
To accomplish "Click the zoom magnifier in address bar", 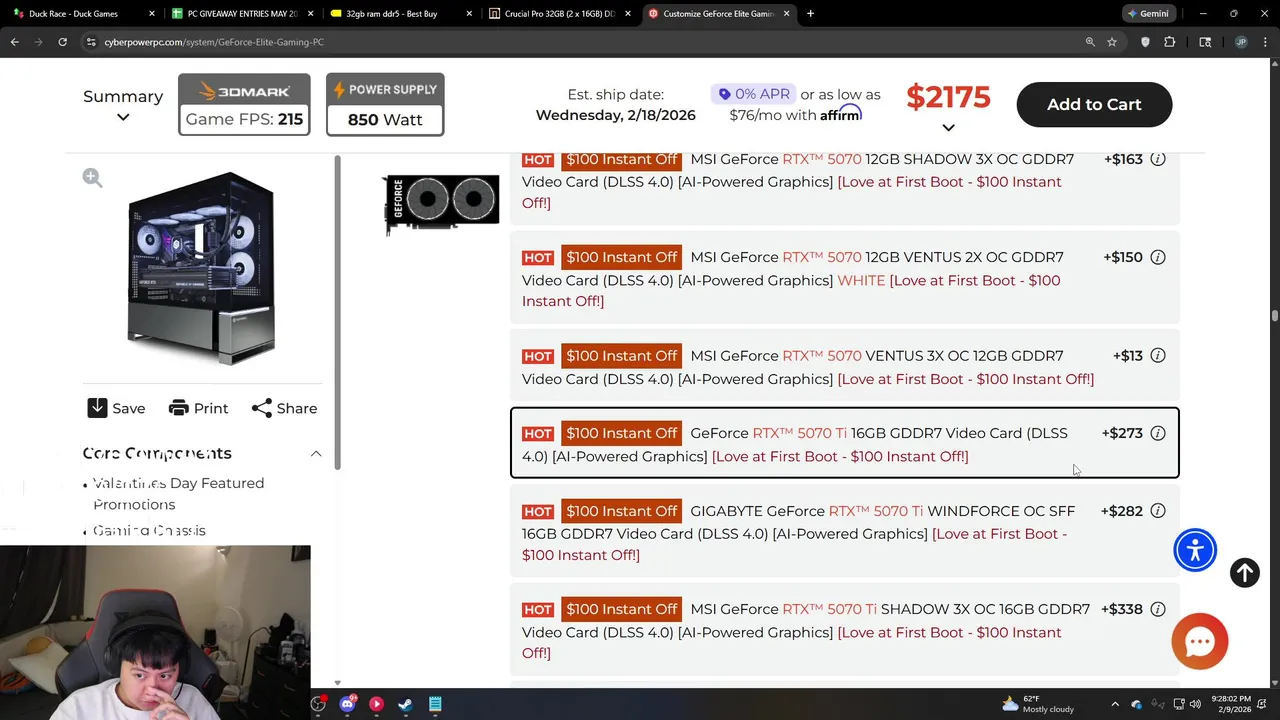I will tap(1090, 42).
